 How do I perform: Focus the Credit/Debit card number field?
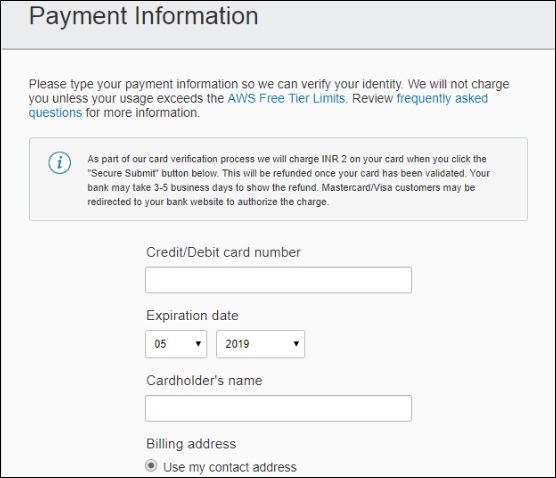(278, 280)
